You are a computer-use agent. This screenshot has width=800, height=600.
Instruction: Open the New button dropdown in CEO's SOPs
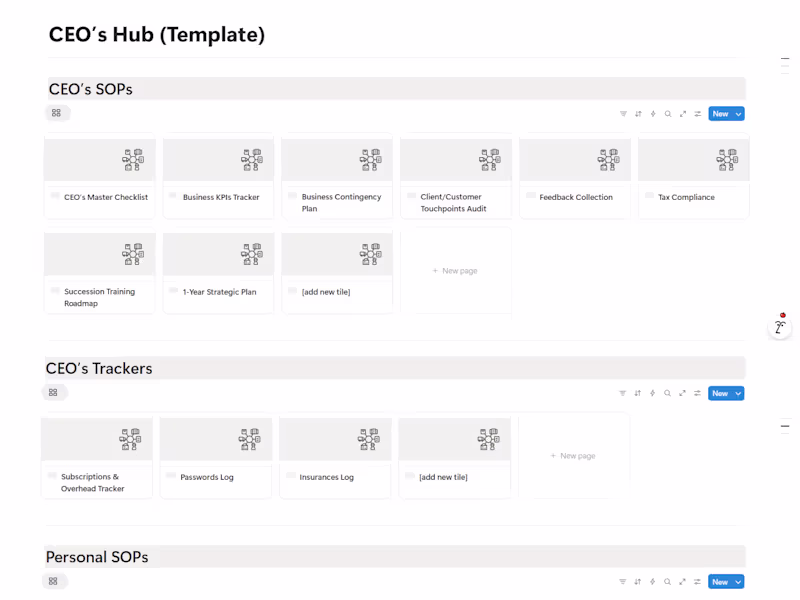tap(738, 113)
